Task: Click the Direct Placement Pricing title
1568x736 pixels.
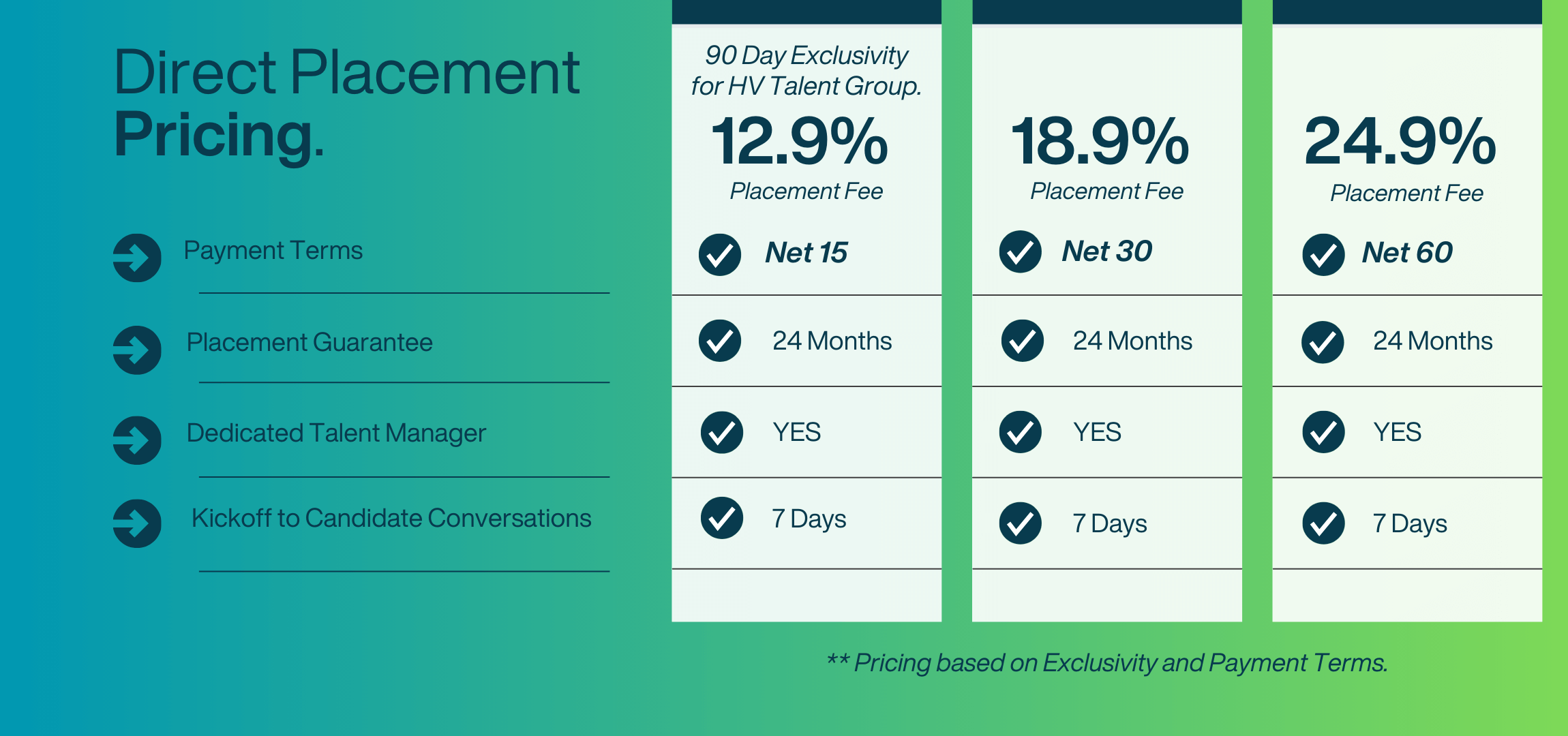Action: tap(346, 102)
